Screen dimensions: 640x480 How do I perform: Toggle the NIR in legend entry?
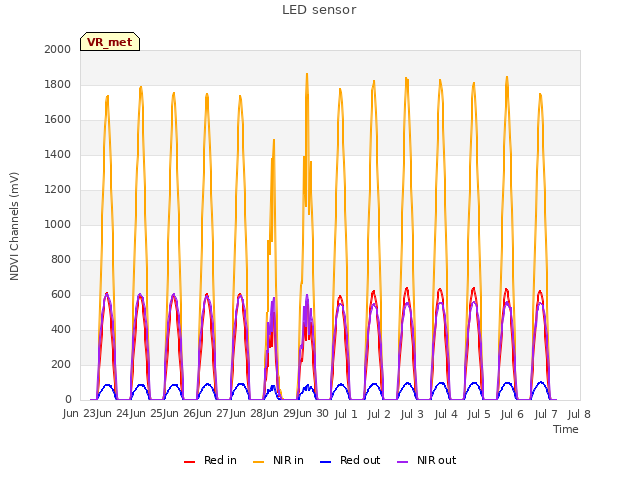[x=278, y=460]
